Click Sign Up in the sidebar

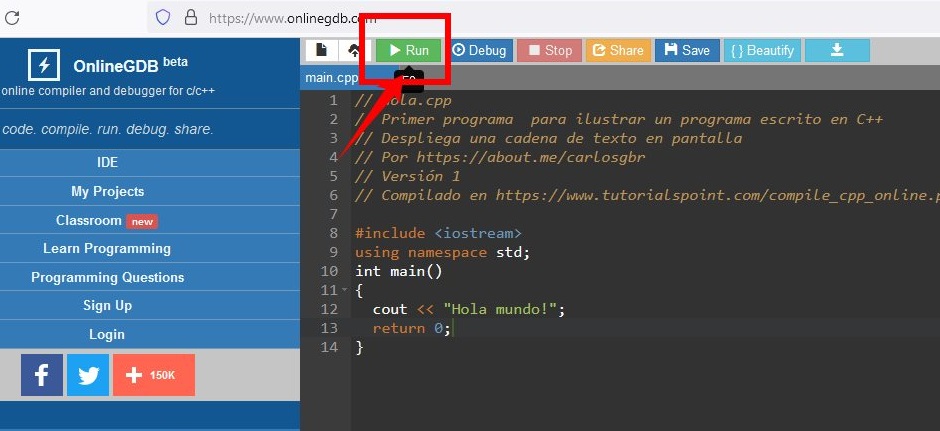click(107, 306)
